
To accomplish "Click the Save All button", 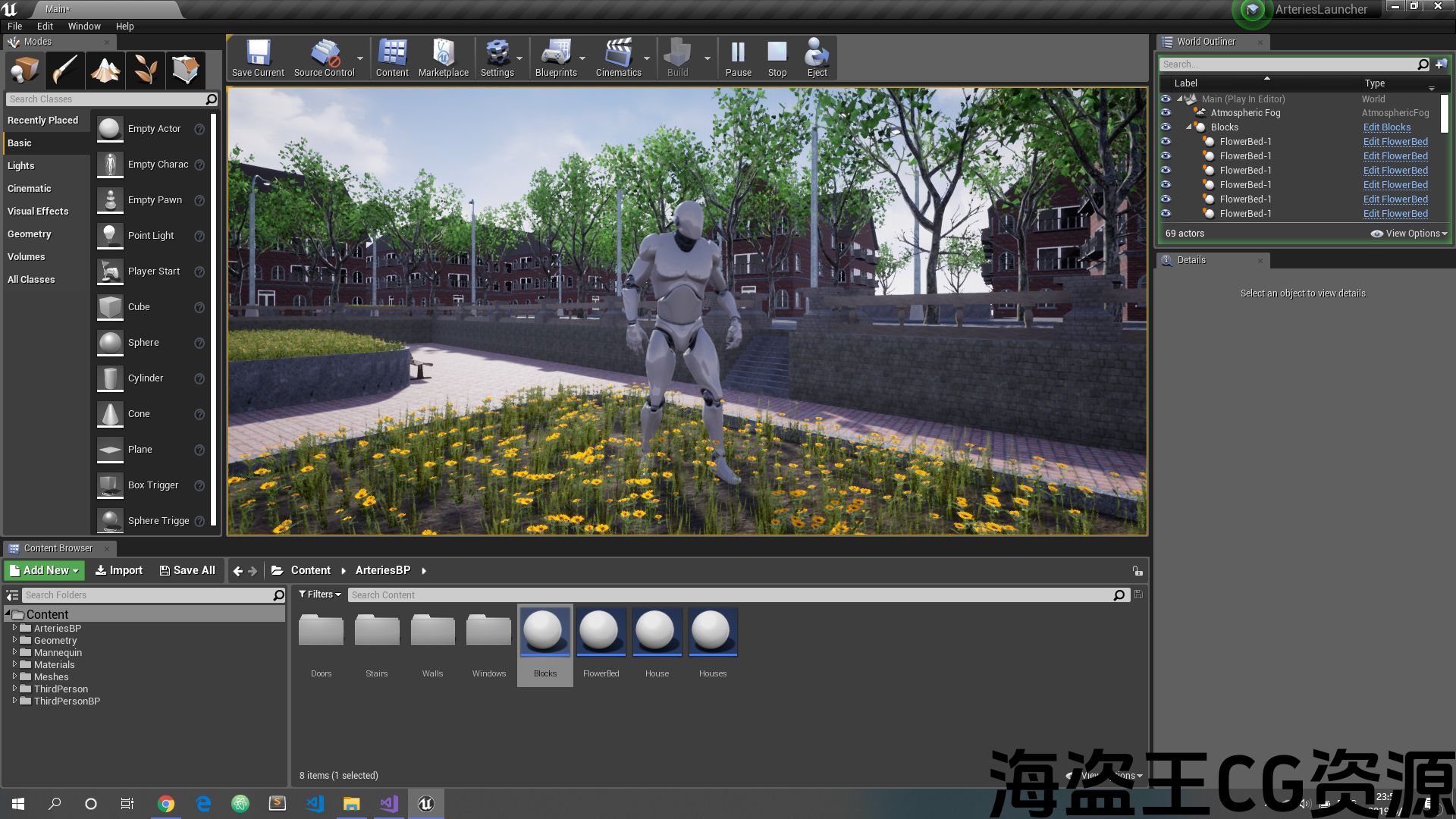I will point(187,570).
